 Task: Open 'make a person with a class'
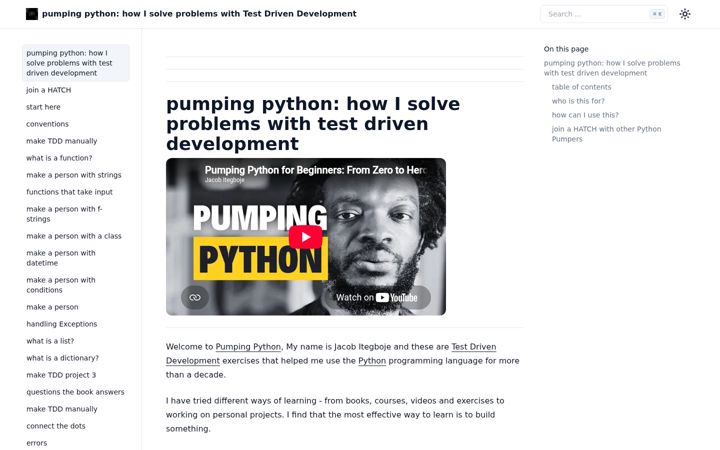coord(74,236)
